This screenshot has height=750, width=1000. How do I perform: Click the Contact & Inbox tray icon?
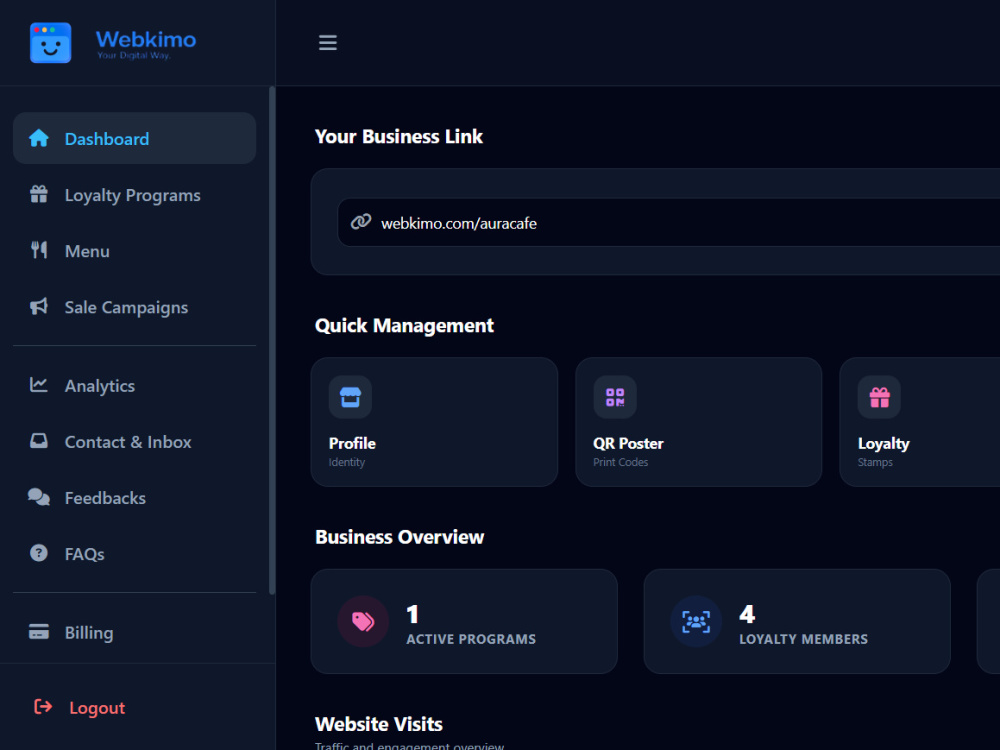click(x=39, y=441)
